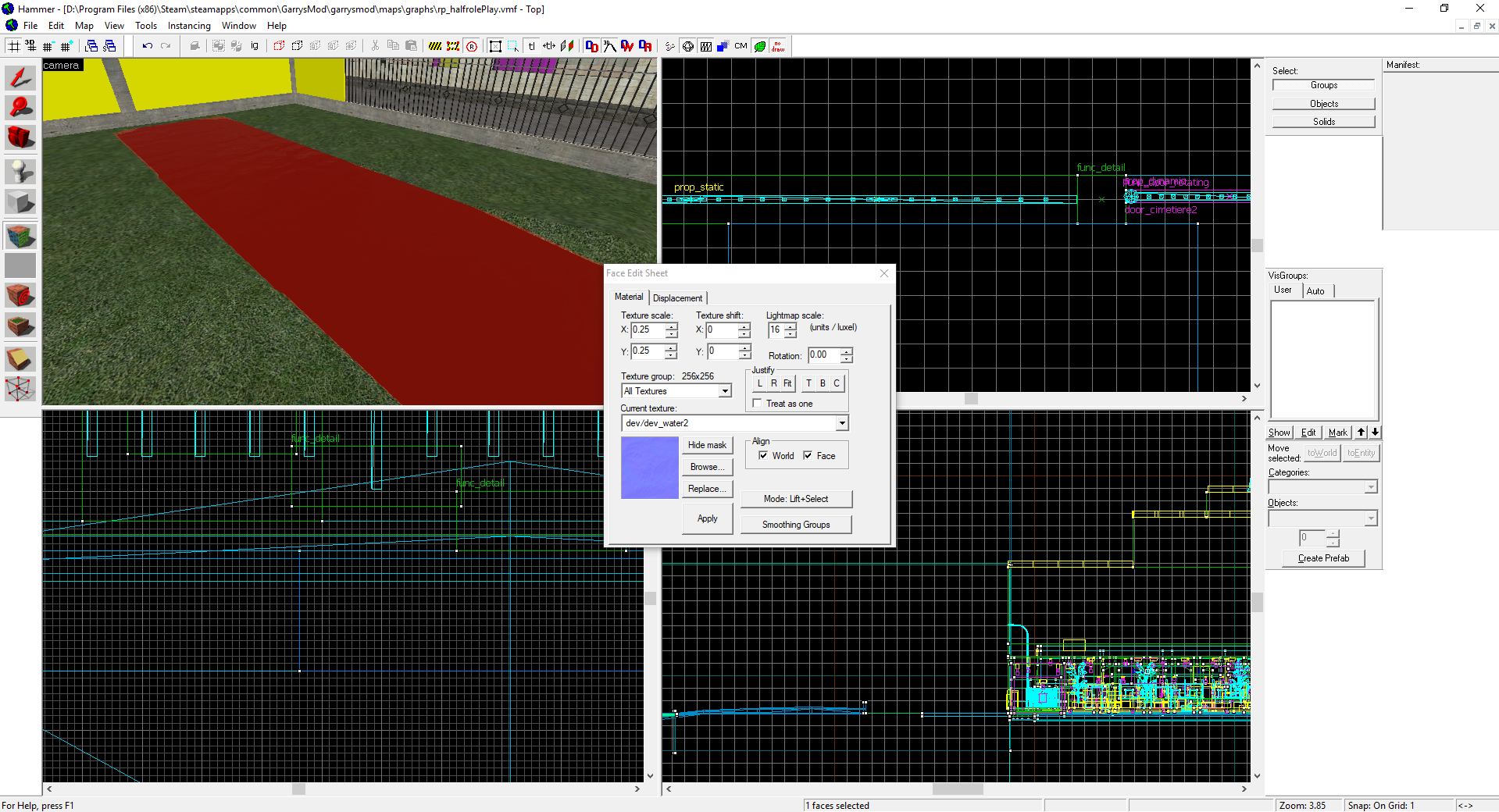Click the Browse... texture button
The height and width of the screenshot is (812, 1499).
click(x=707, y=467)
